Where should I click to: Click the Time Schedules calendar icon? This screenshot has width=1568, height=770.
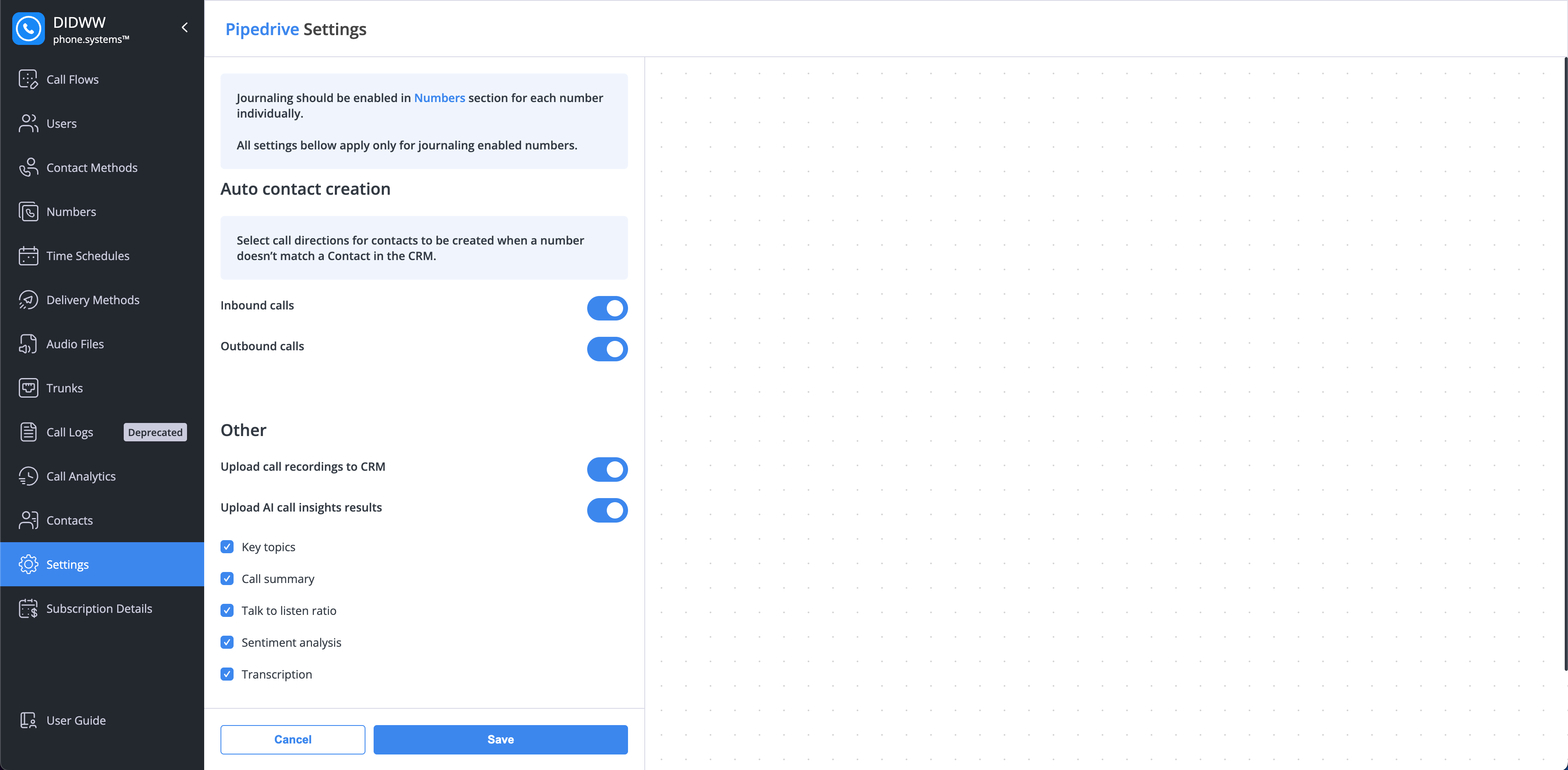(x=28, y=256)
